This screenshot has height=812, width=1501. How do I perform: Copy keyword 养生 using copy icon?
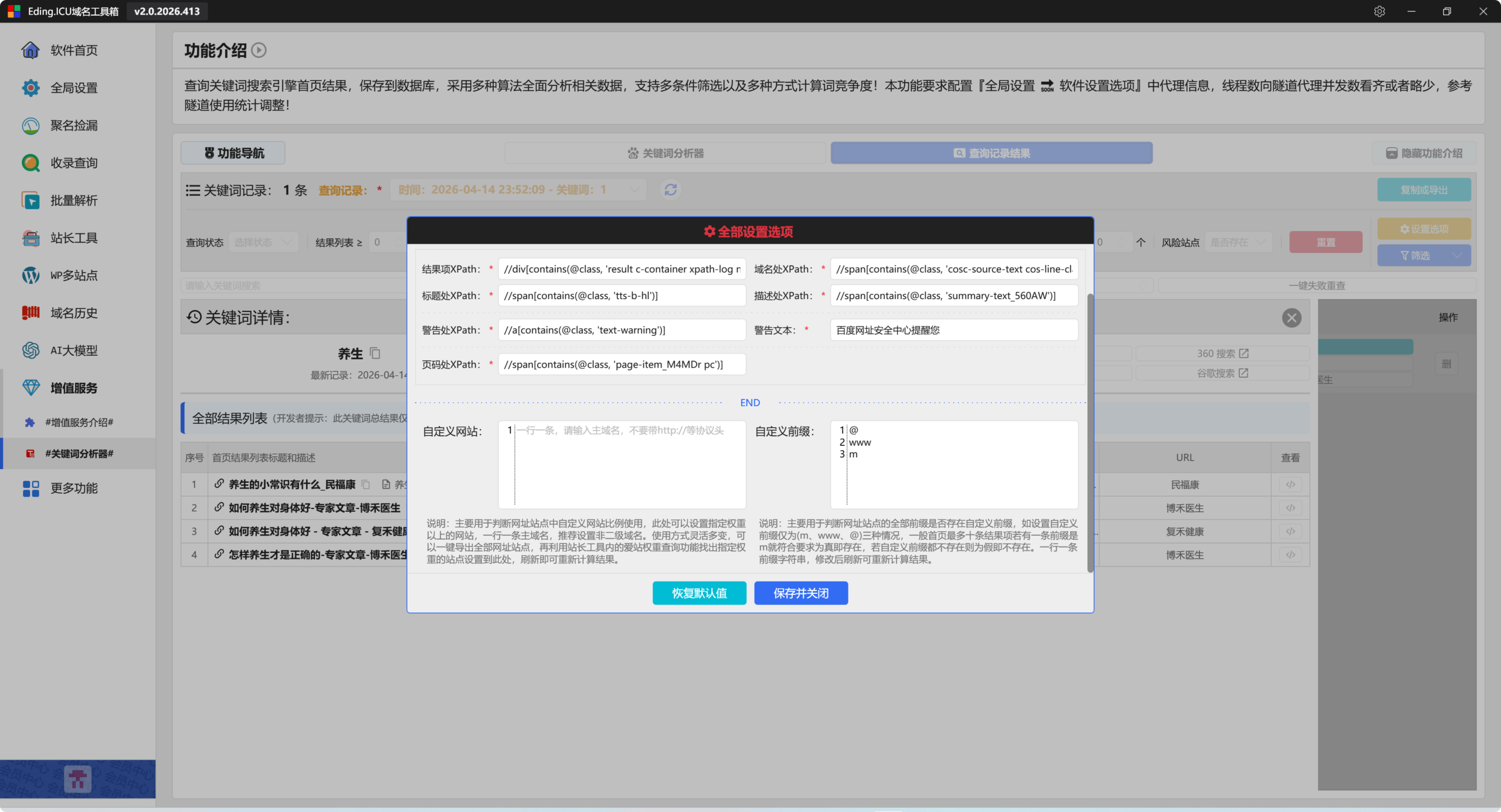375,354
